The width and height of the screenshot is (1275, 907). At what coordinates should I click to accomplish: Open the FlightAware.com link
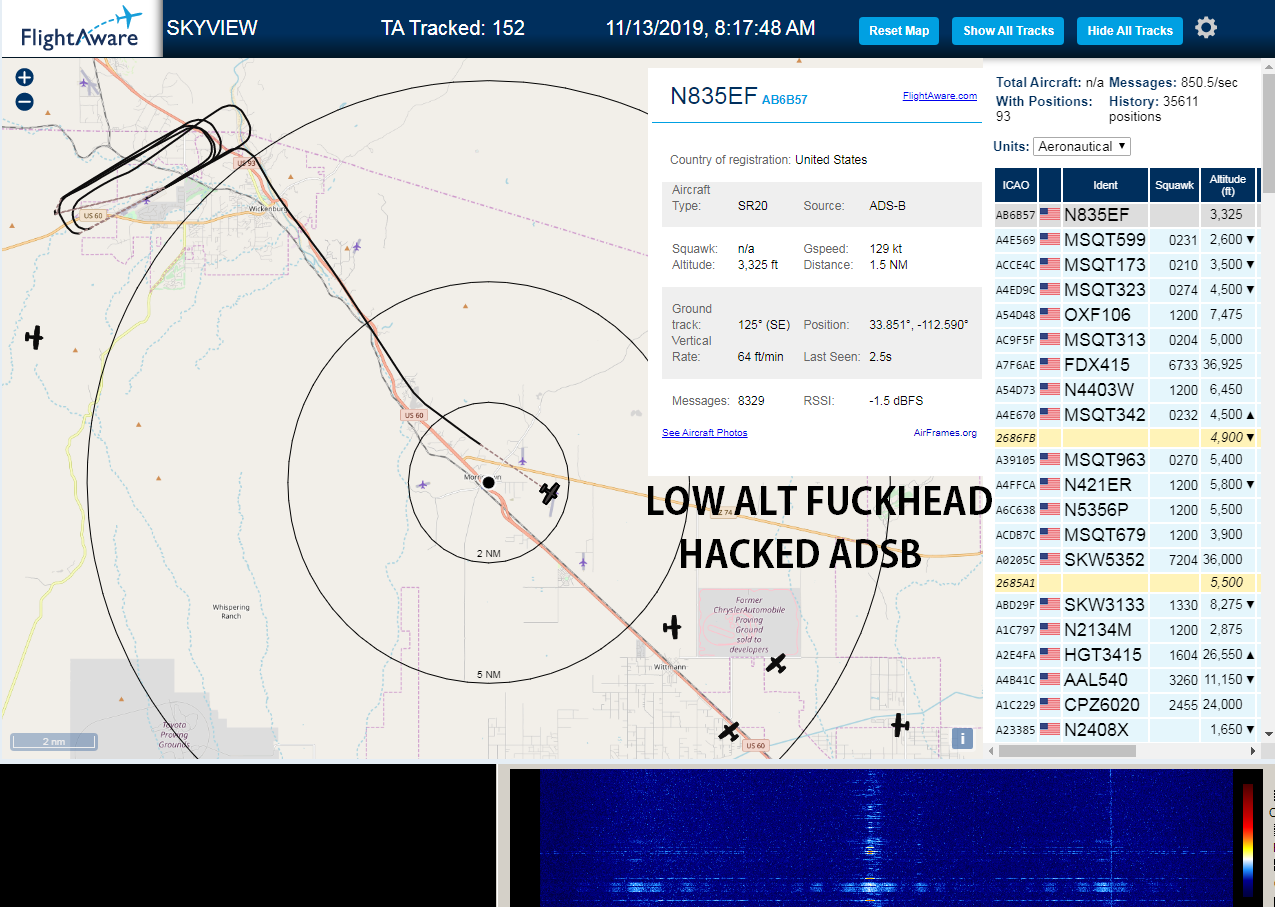[939, 96]
